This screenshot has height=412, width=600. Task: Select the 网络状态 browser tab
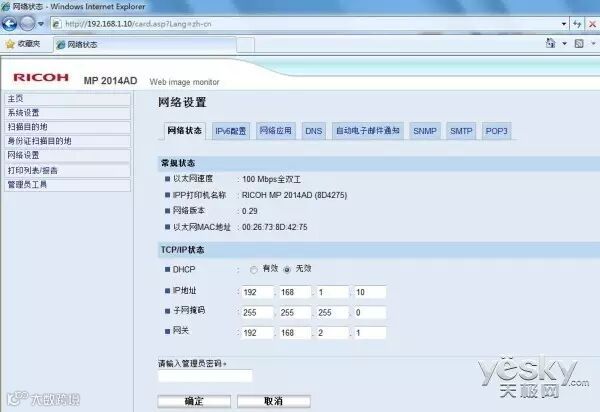[145, 45]
